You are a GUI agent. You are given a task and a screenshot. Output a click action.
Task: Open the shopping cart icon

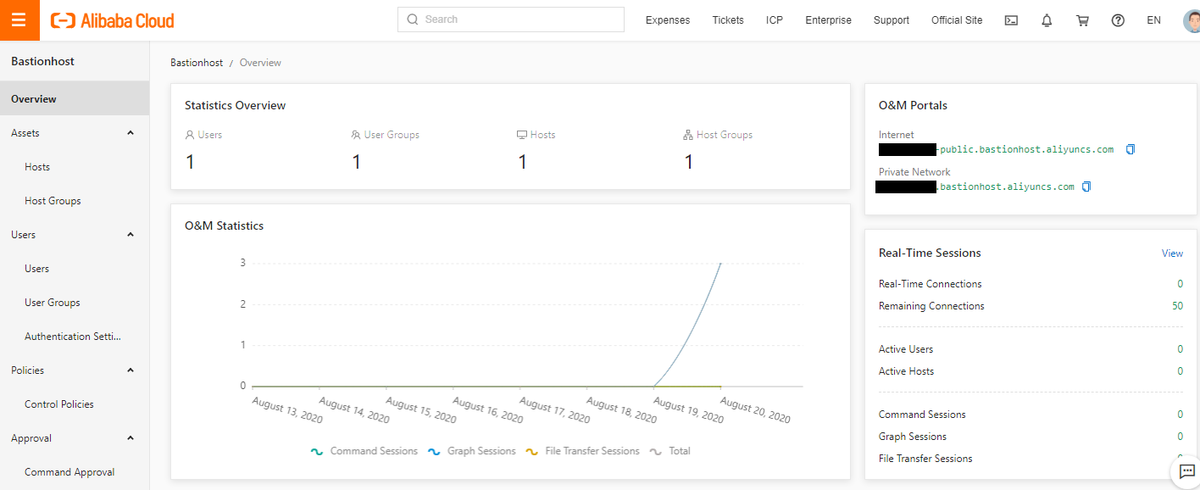coord(1082,20)
